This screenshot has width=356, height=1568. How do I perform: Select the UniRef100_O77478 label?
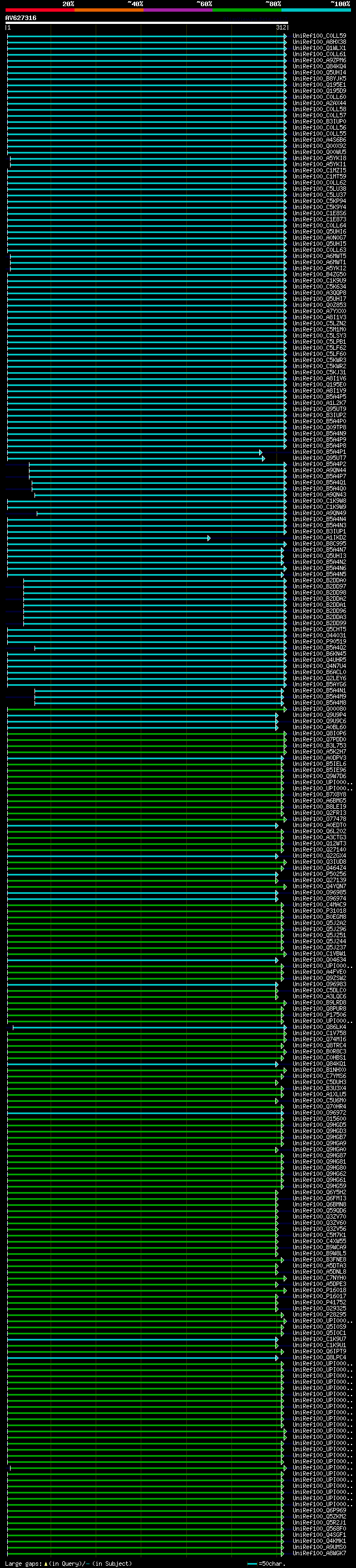pyautogui.click(x=319, y=819)
